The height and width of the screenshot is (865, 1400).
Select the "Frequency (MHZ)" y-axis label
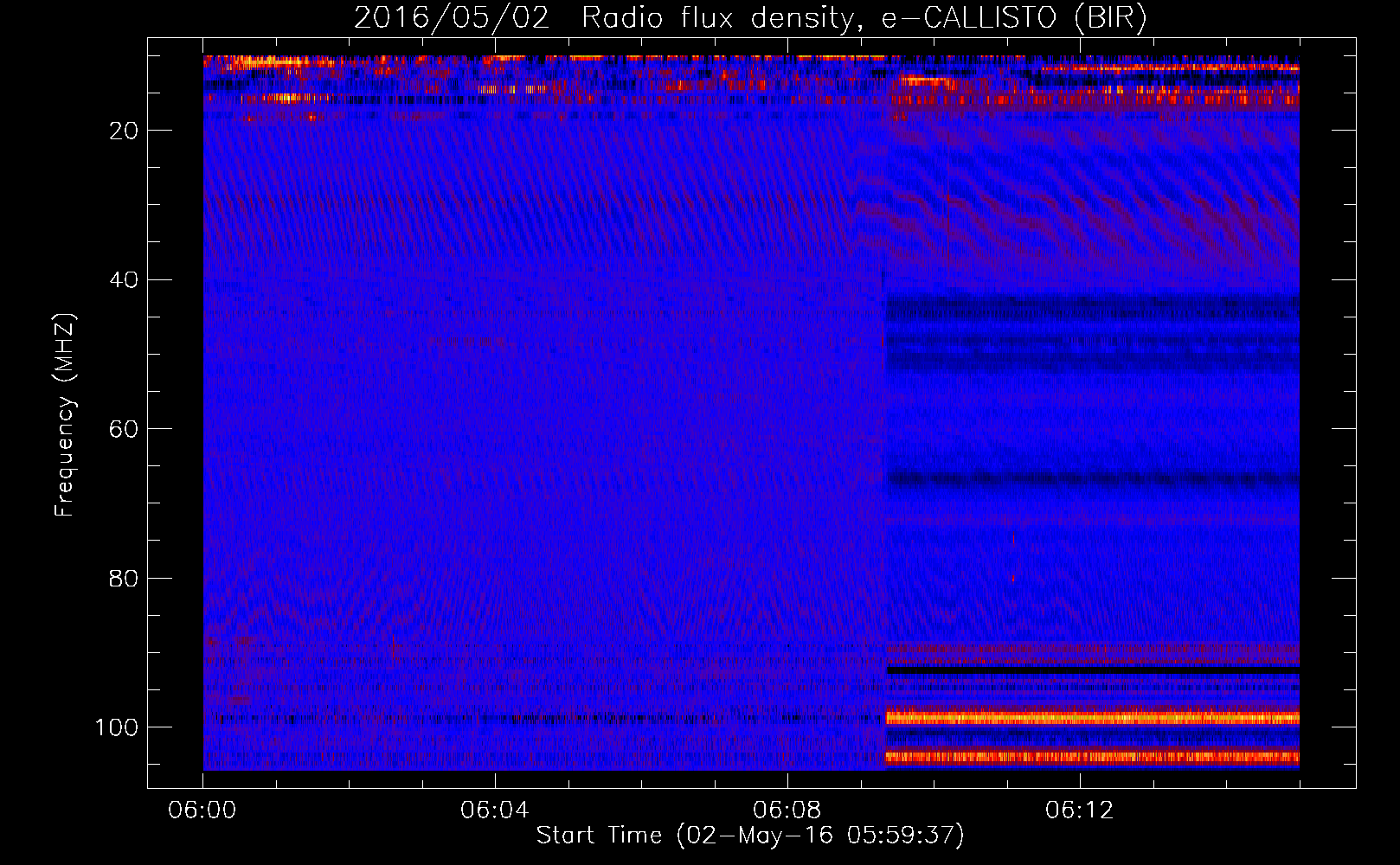point(65,415)
